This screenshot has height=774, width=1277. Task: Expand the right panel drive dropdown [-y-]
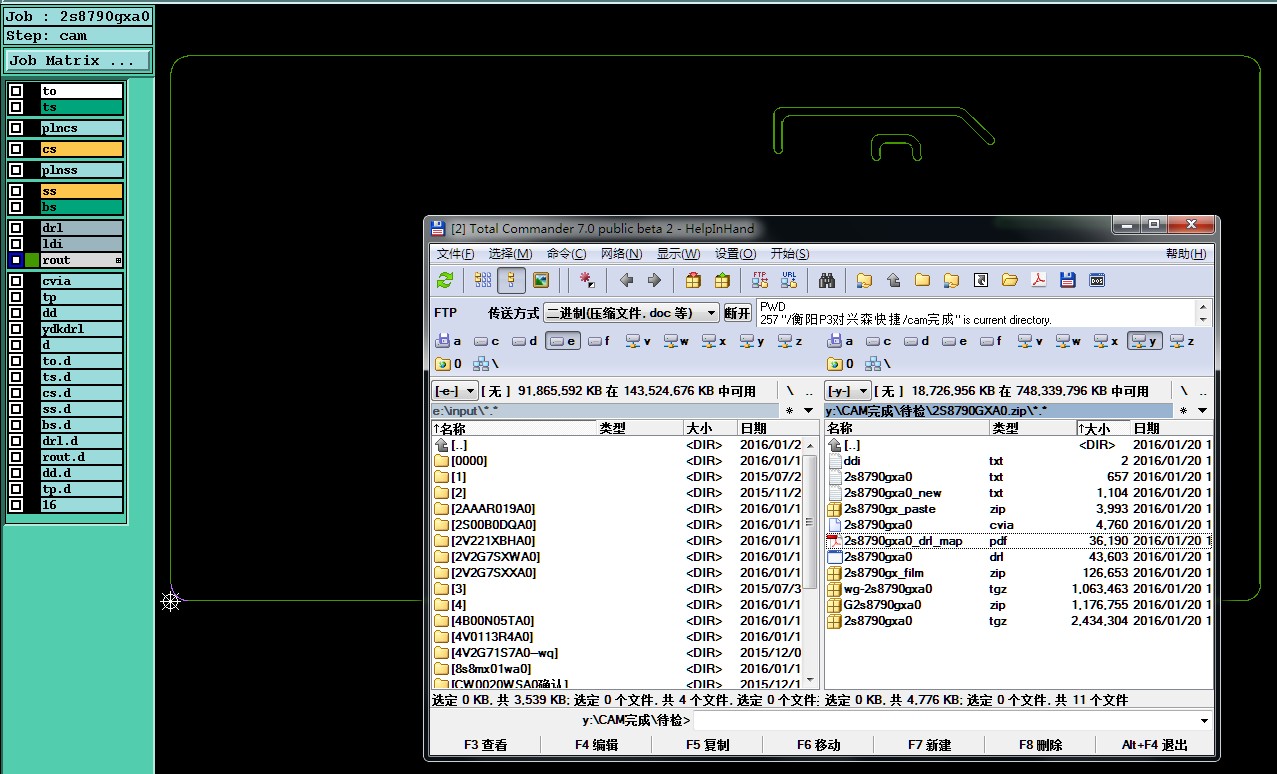847,391
